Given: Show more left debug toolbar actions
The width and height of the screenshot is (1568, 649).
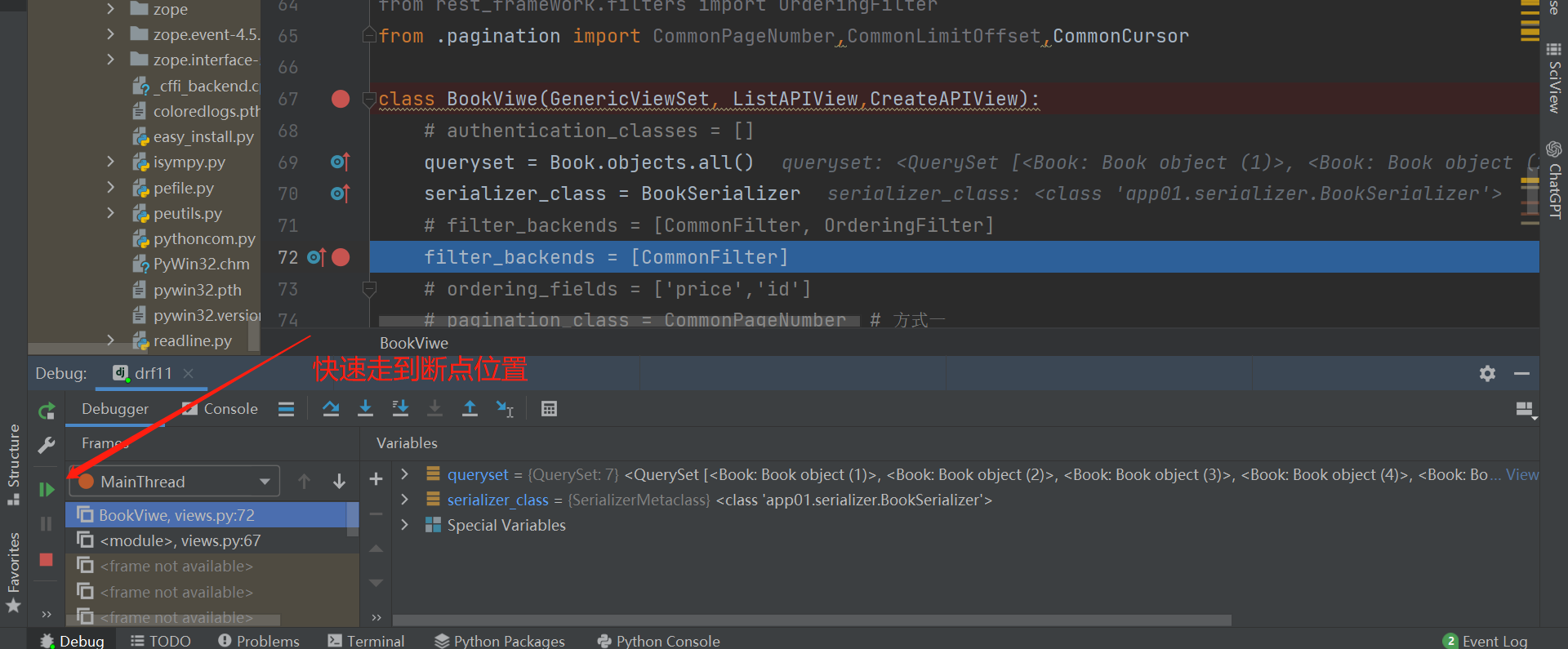Looking at the screenshot, I should point(47,615).
